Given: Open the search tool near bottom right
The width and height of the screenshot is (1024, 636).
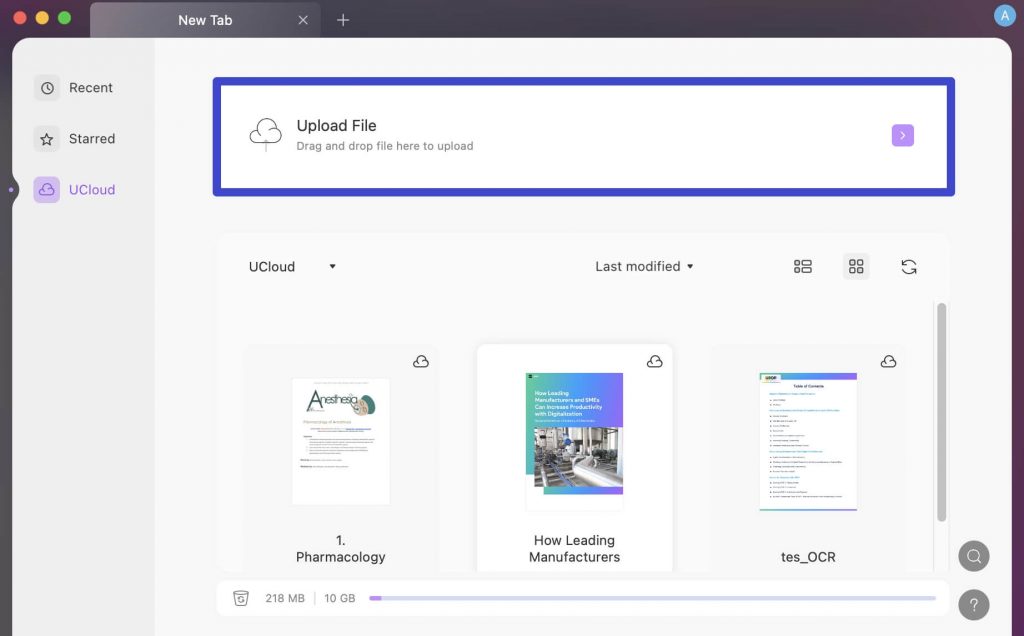Looking at the screenshot, I should 973,555.
